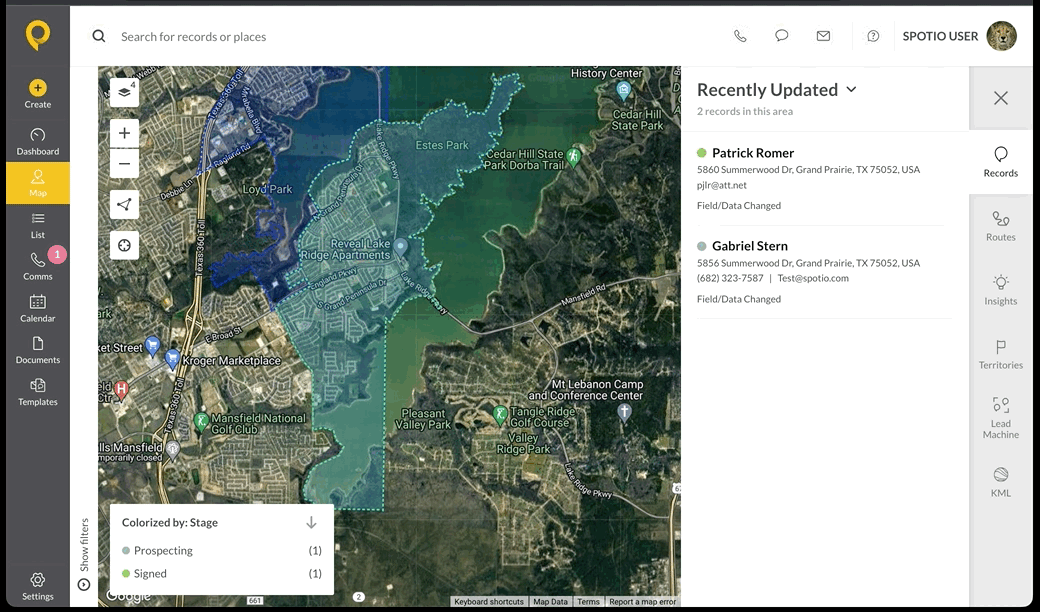Click Kroger Marketplace map pin
1040x612 pixels.
coord(172,358)
